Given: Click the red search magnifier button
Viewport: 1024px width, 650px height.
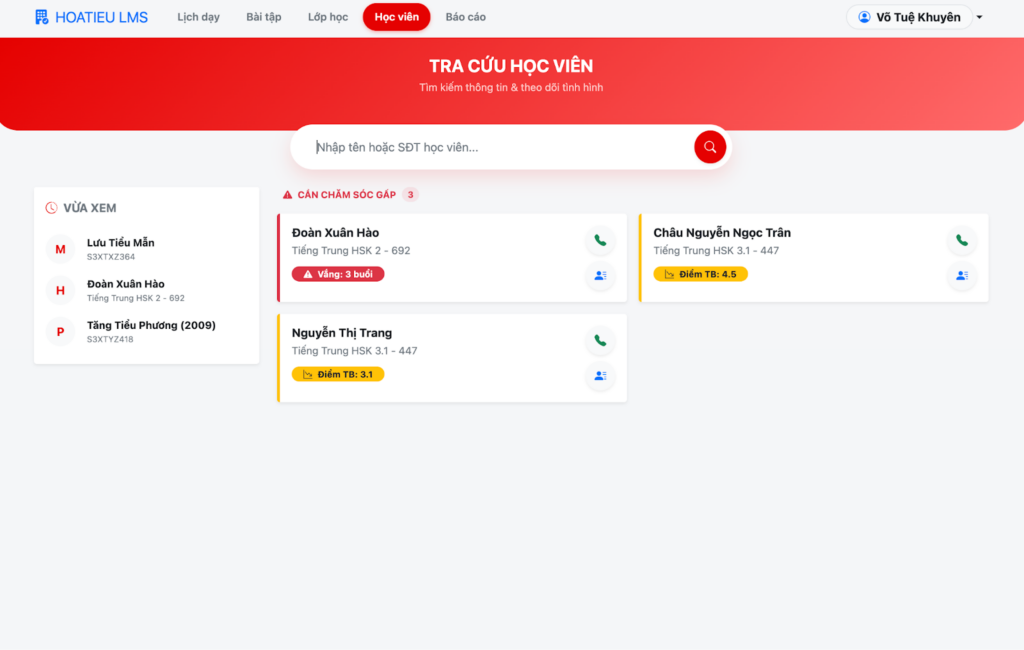Looking at the screenshot, I should (710, 147).
